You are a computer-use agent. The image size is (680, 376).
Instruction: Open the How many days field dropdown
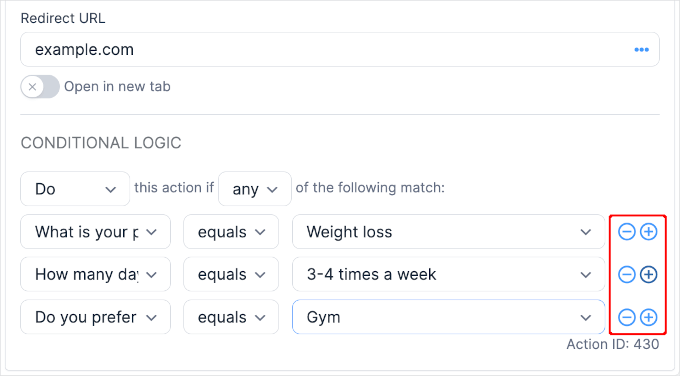point(95,274)
